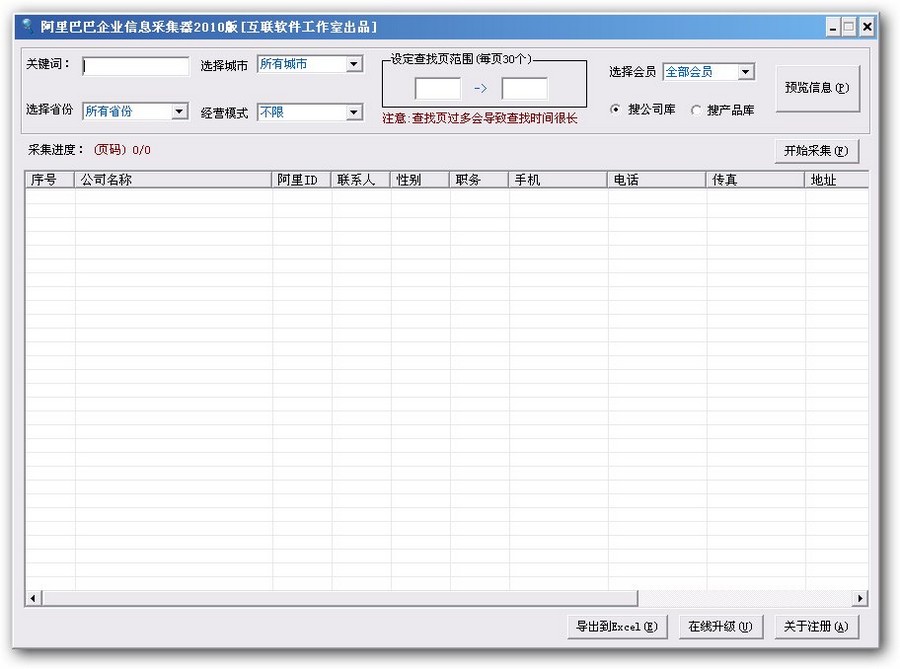Click the 电话 column header
The image size is (900, 669).
(x=657, y=180)
